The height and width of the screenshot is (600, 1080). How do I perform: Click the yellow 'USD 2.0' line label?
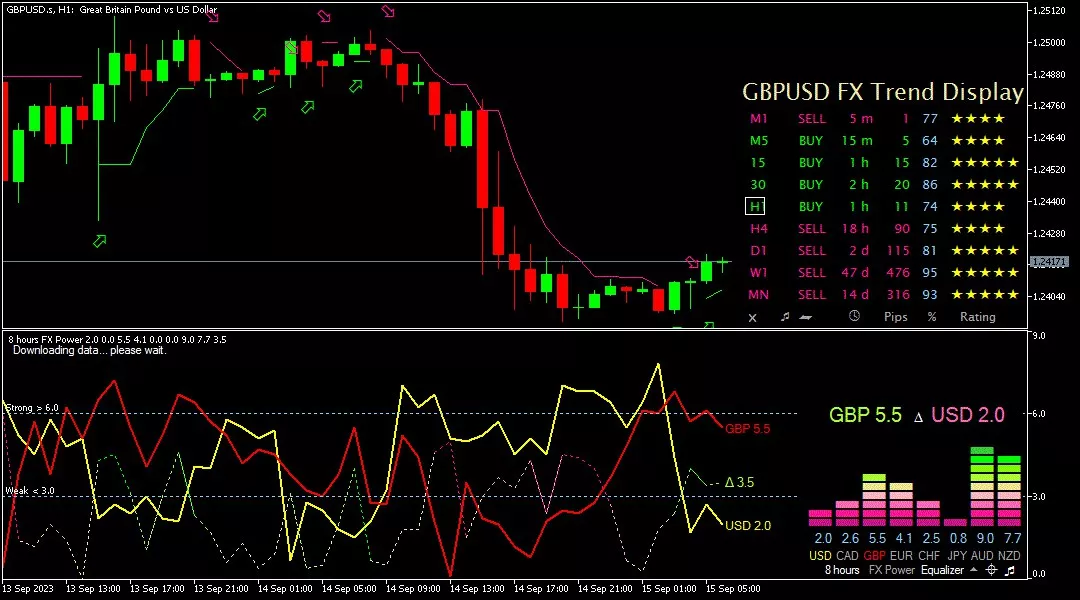[748, 526]
